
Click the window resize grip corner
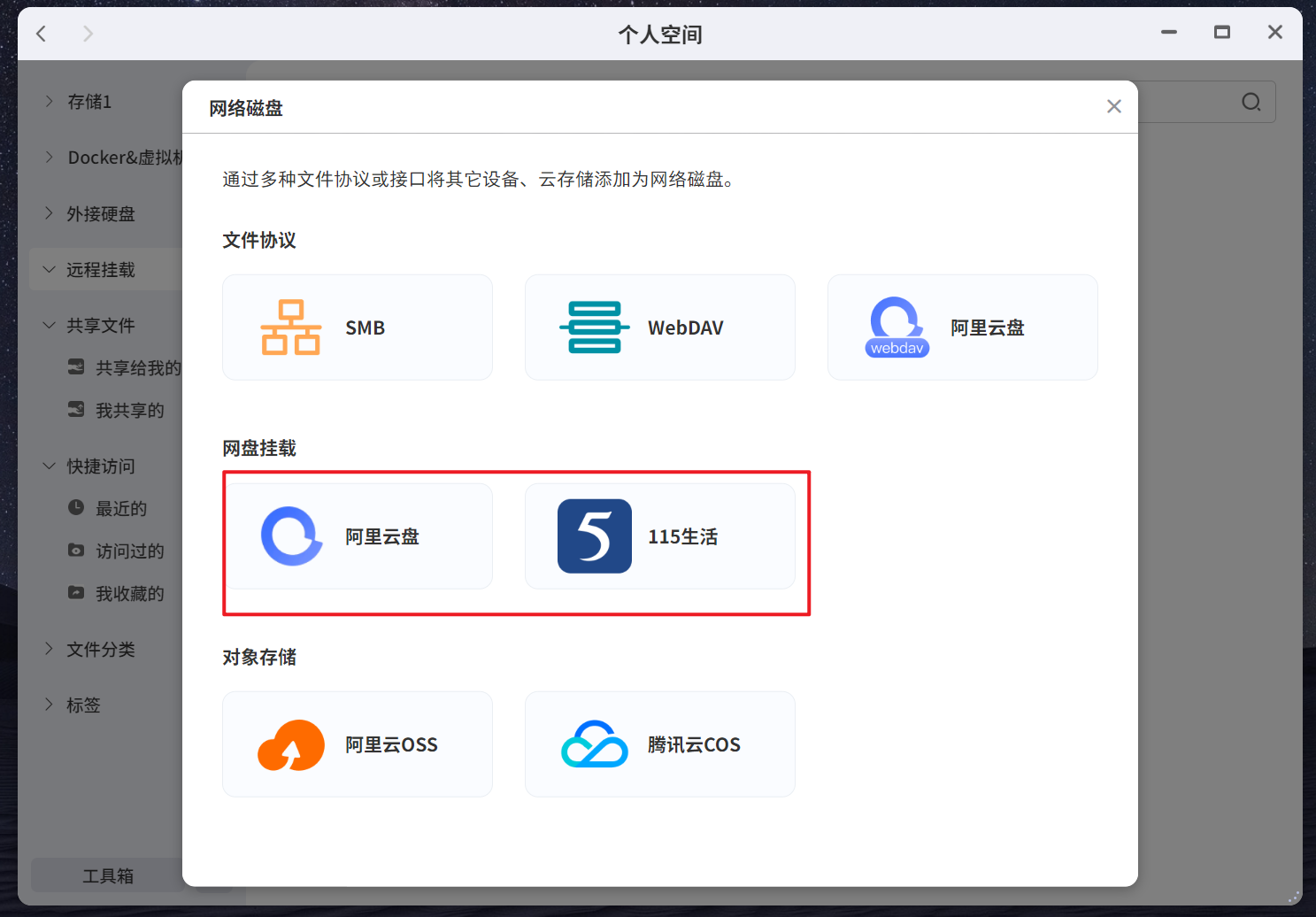(1294, 896)
